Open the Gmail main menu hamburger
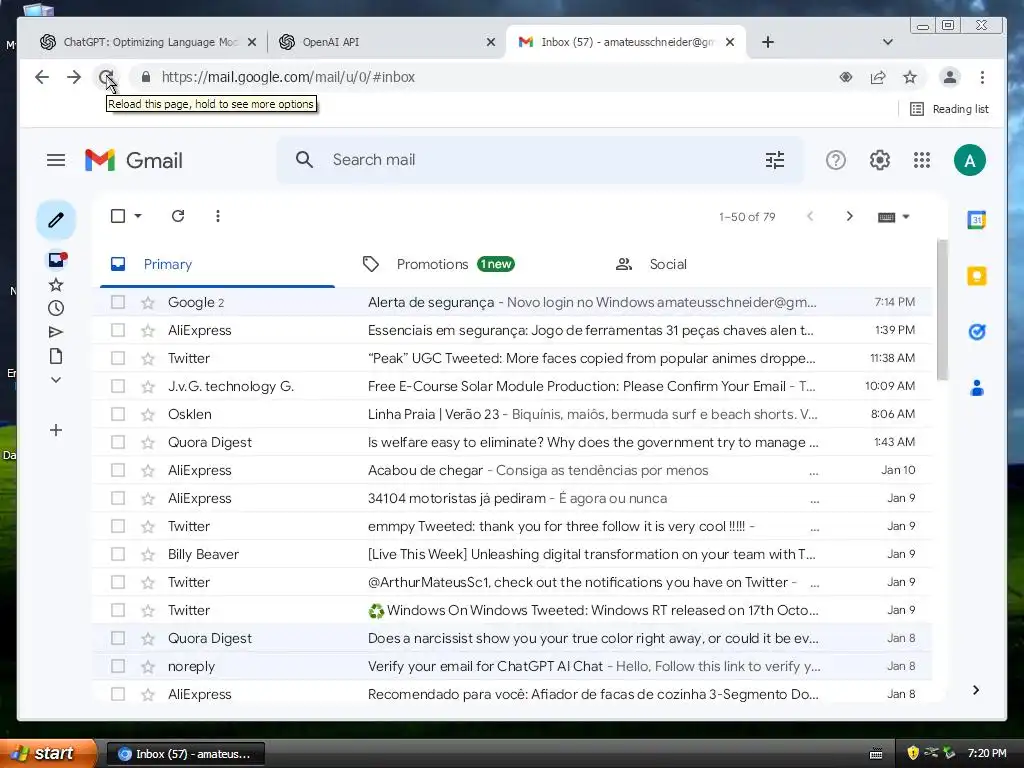This screenshot has height=768, width=1024. [x=56, y=160]
